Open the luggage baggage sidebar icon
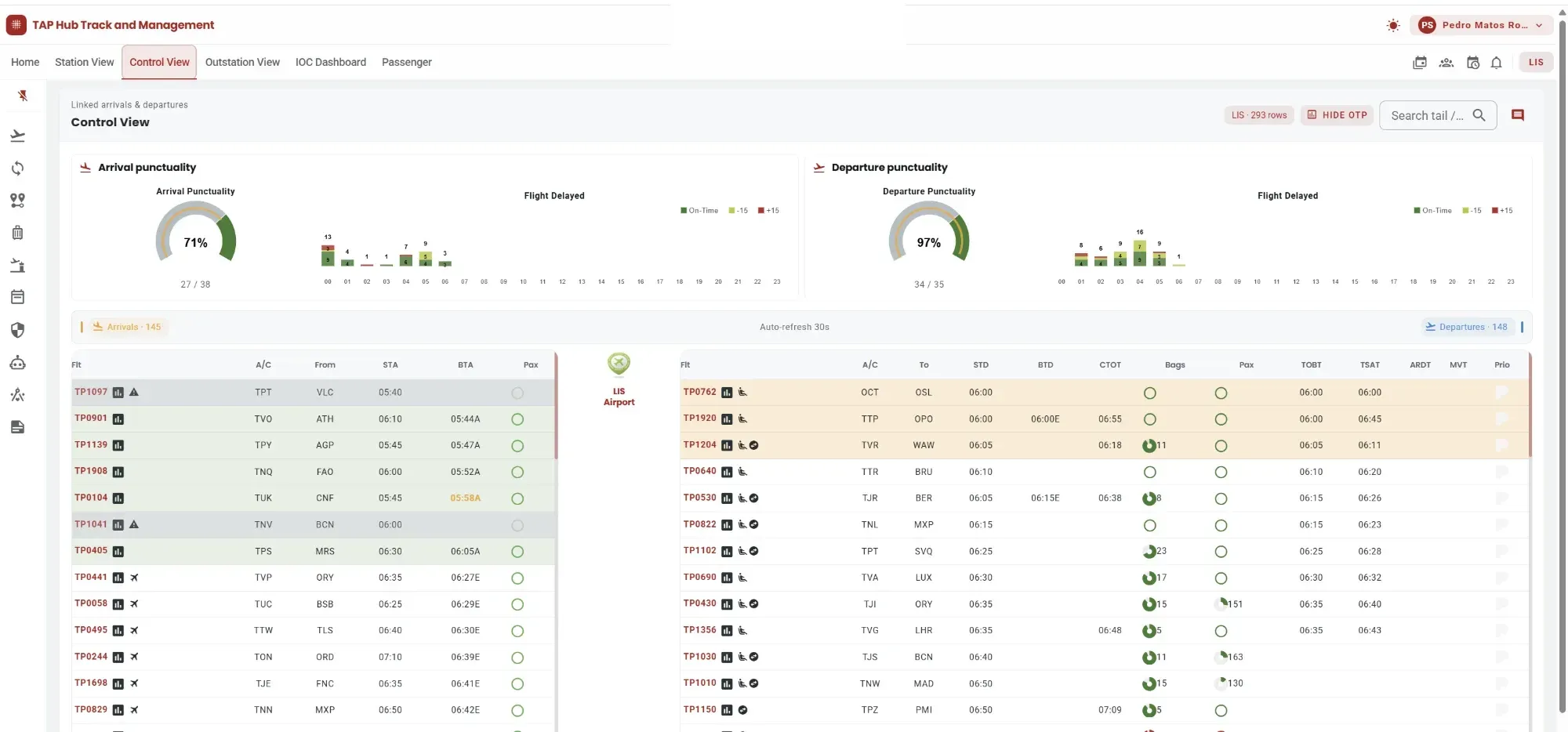The image size is (1568, 732). point(18,233)
